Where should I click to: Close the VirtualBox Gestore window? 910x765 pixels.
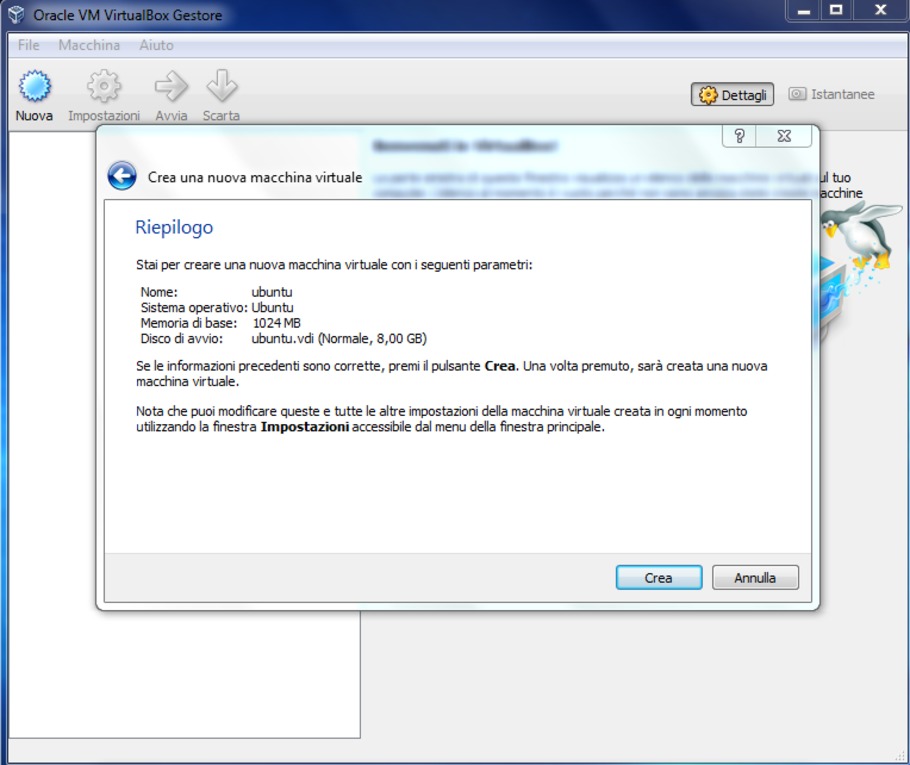pyautogui.click(x=880, y=10)
